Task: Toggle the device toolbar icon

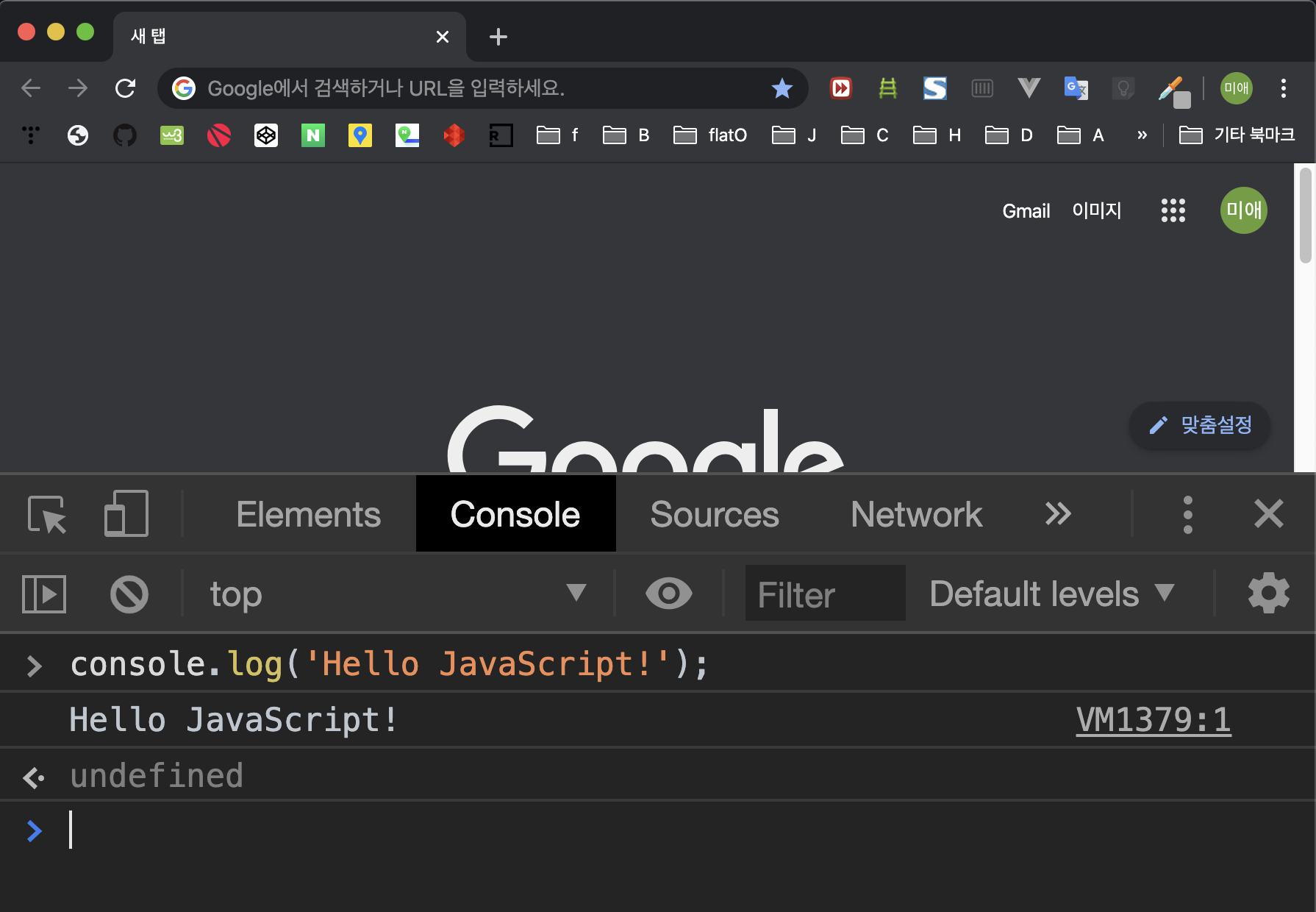Action: point(126,513)
